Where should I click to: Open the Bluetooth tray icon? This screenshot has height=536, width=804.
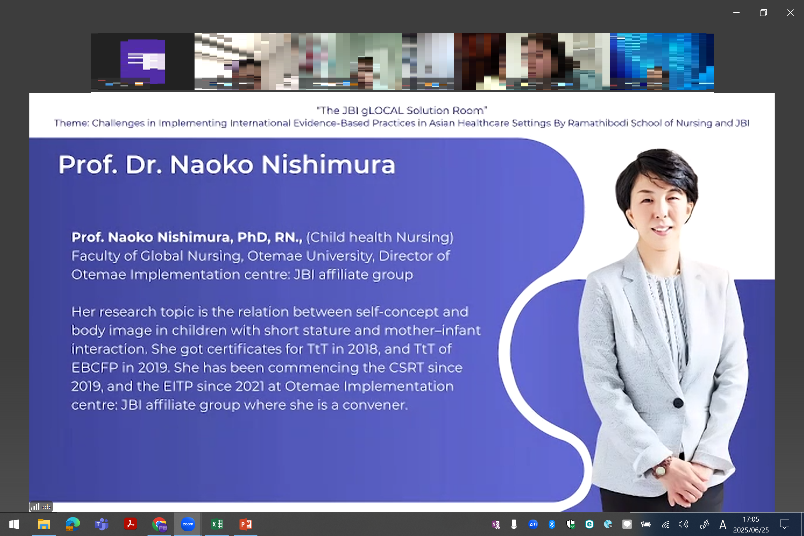(552, 524)
